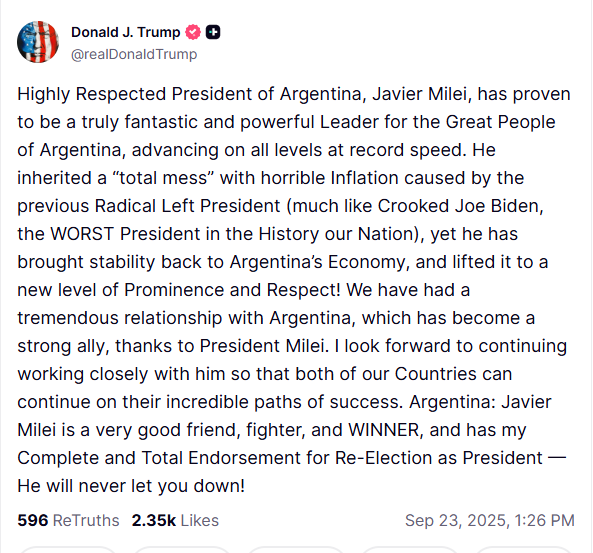Click the black plus badge beside the name
Screen dimensions: 593x553
[x=213, y=33]
